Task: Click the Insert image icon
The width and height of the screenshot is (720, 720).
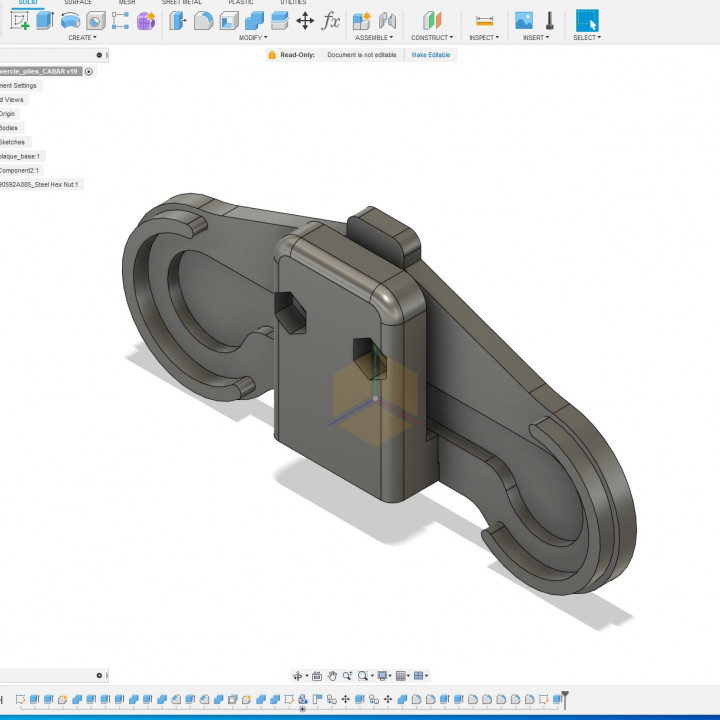Action: [524, 20]
